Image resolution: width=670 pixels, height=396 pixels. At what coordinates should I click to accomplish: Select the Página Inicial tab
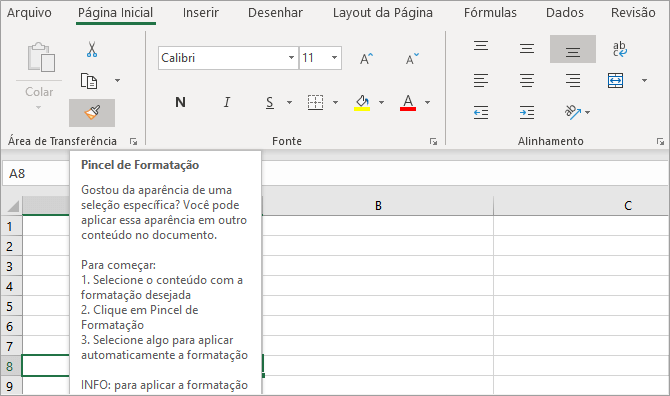coord(115,13)
